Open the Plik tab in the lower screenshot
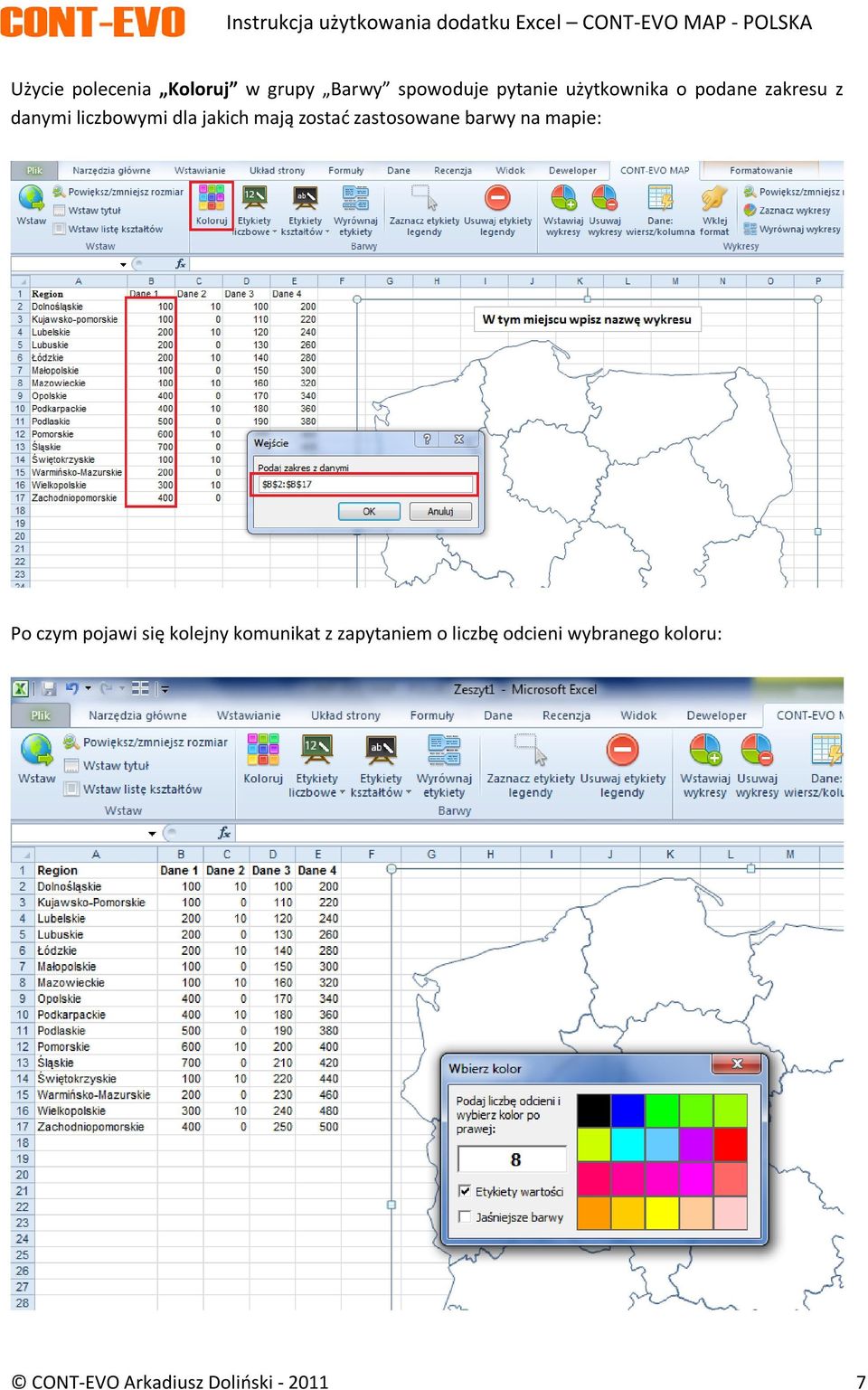This screenshot has height=1390, width=868. 41,715
